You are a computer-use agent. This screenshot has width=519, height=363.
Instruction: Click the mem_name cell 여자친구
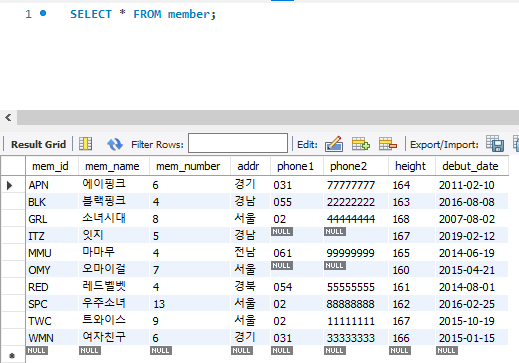pyautogui.click(x=114, y=338)
